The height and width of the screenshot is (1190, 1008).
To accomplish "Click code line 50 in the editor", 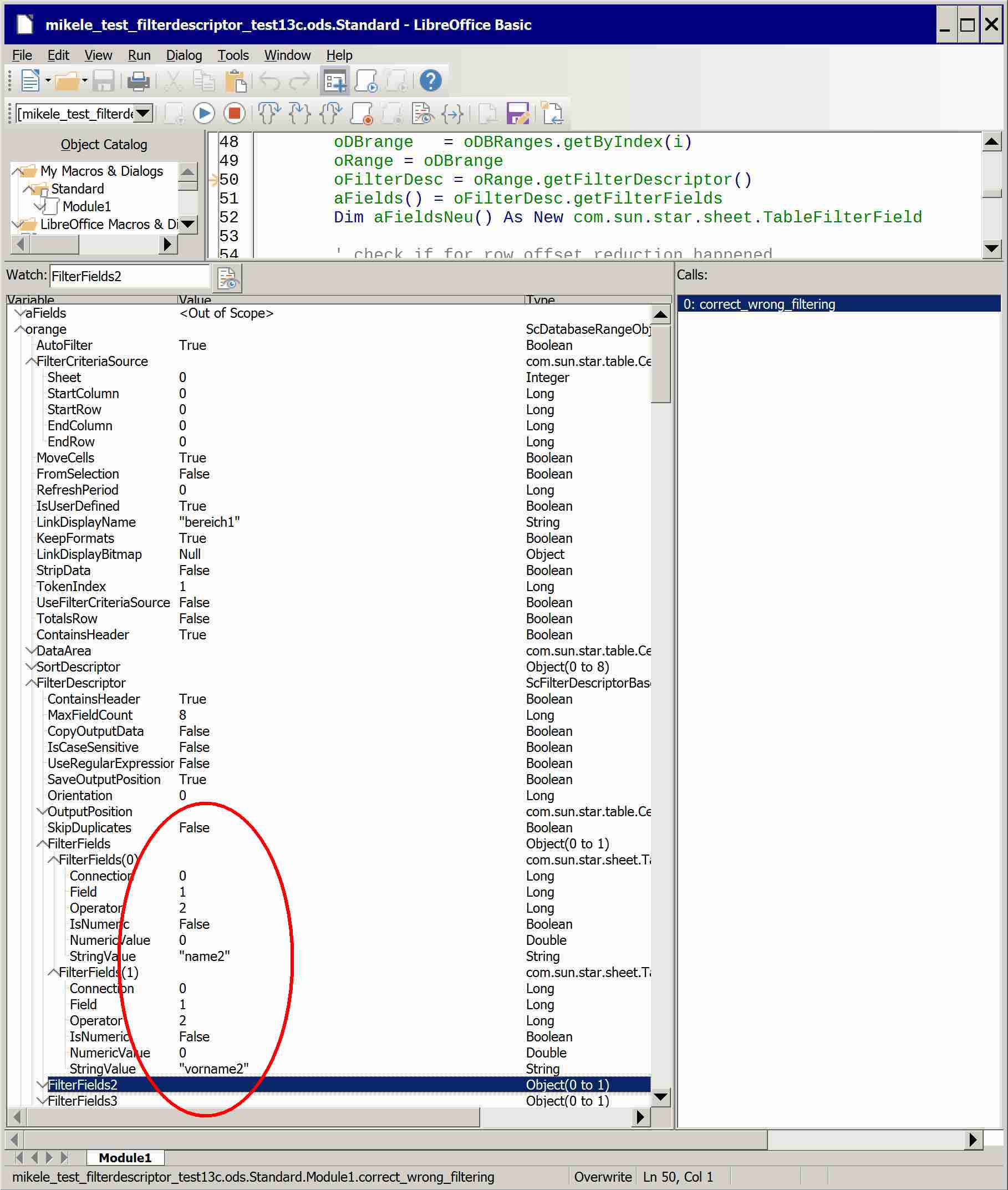I will point(542,180).
